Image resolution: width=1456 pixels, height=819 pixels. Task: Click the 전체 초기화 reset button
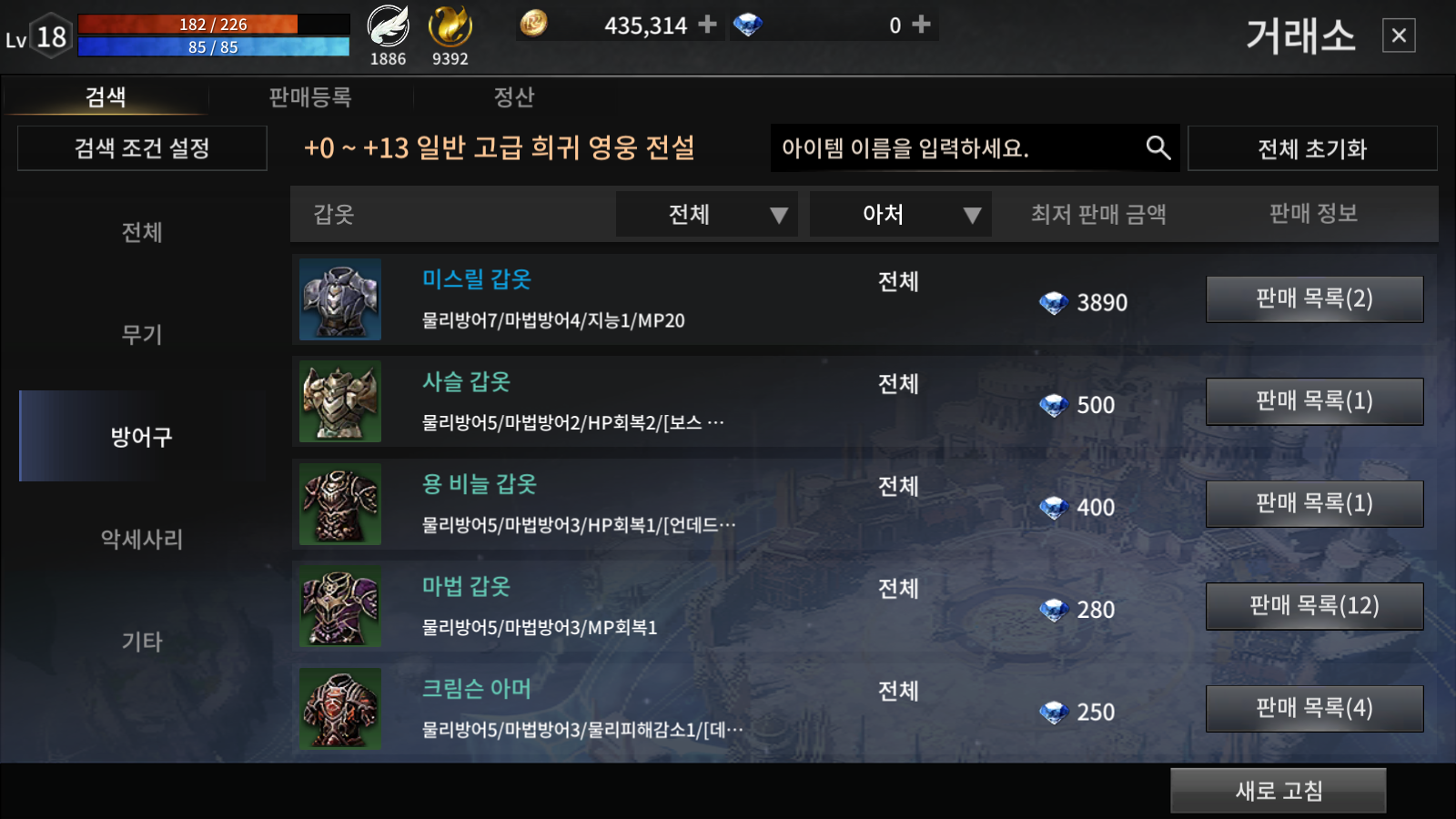pyautogui.click(x=1312, y=148)
